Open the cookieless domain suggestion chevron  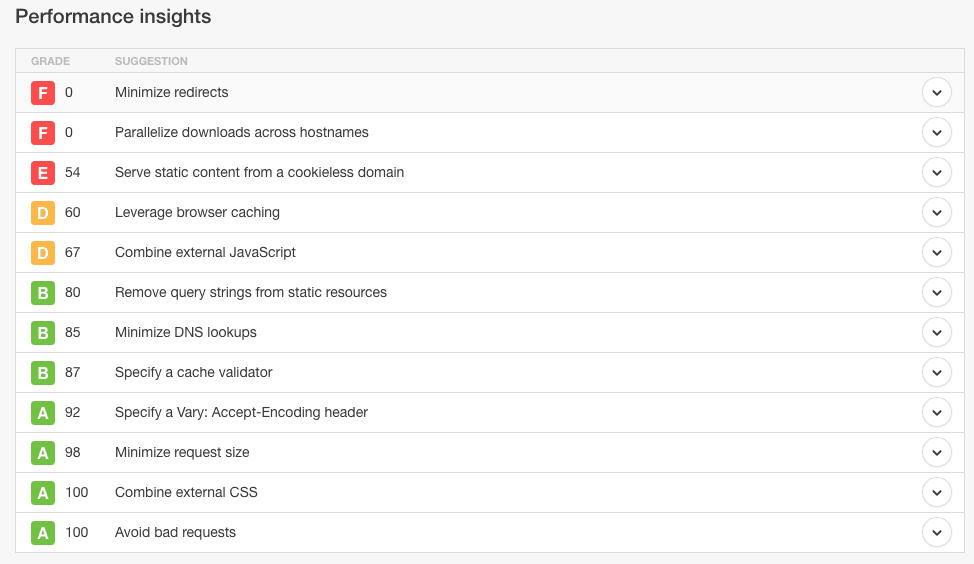[x=936, y=172]
